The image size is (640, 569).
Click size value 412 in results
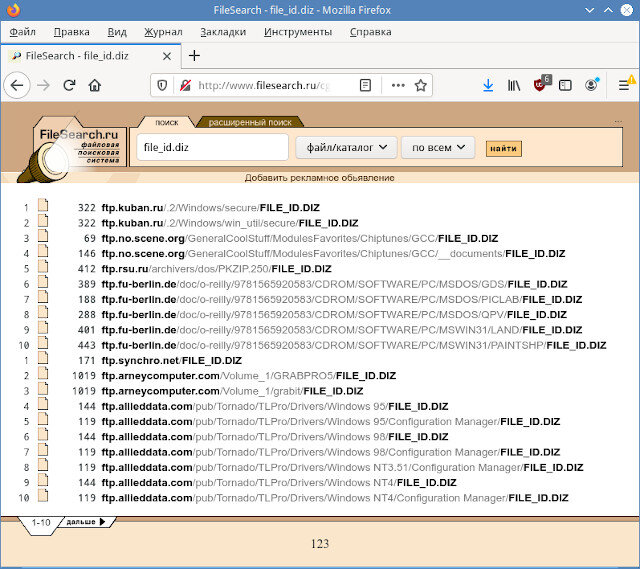[x=87, y=269]
